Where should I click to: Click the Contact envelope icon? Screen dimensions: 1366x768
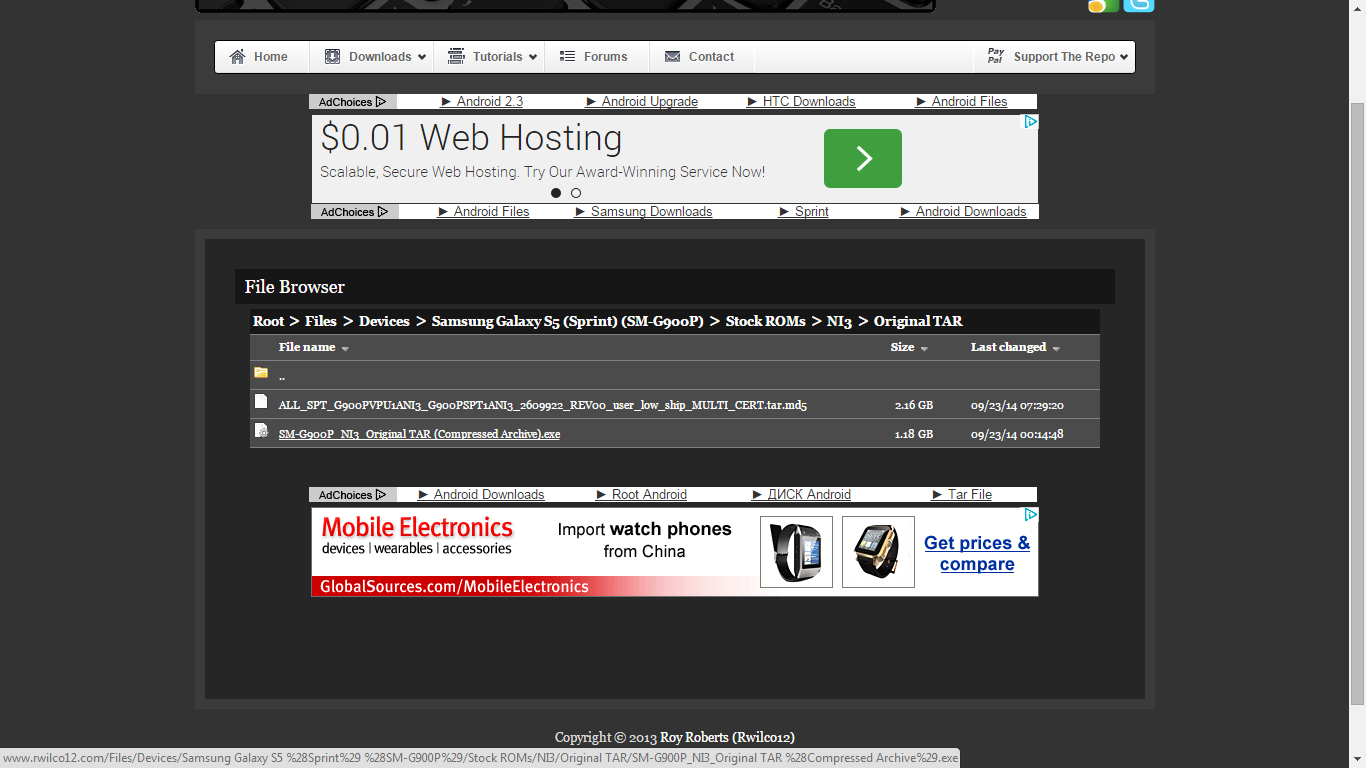[x=672, y=57]
